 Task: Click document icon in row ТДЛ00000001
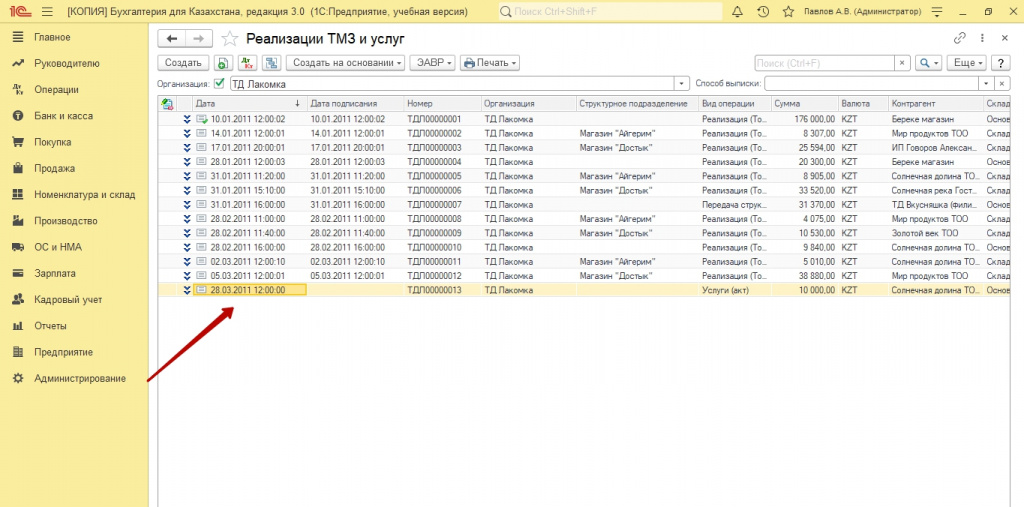click(202, 119)
